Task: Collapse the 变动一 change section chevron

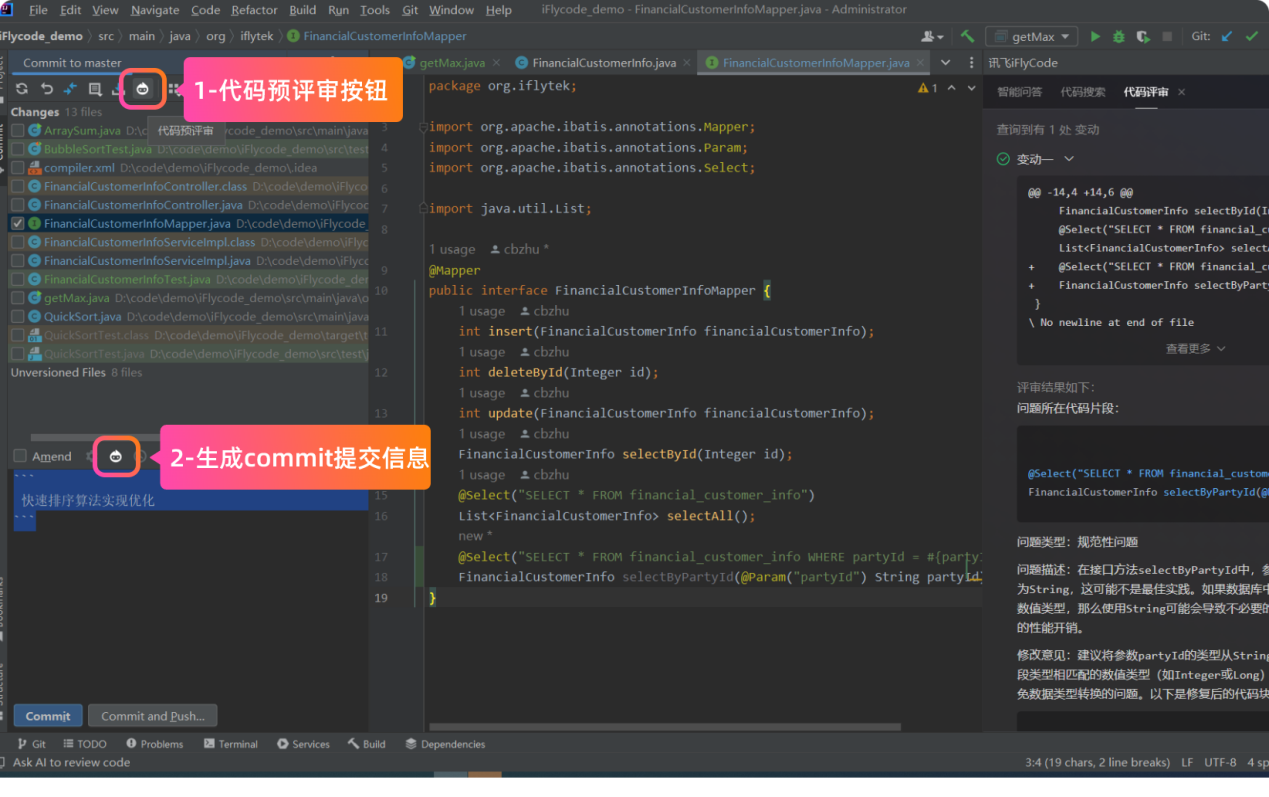Action: click(x=1069, y=159)
